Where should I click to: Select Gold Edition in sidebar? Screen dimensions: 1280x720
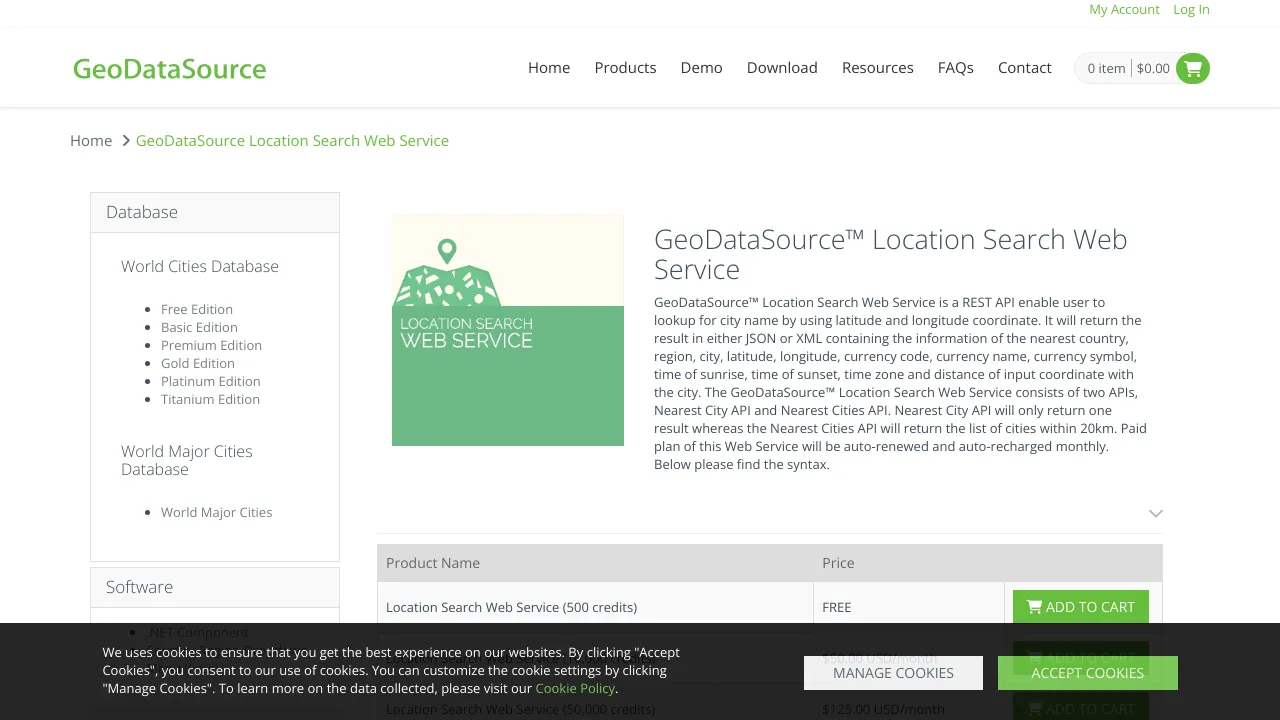coord(198,363)
